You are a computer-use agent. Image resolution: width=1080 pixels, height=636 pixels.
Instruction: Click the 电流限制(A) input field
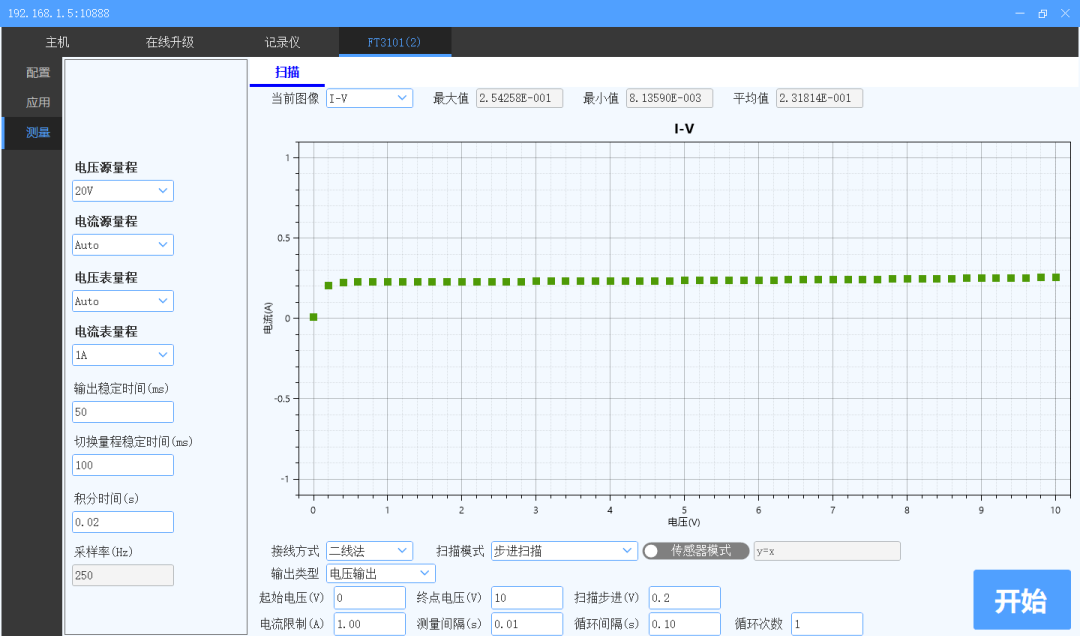pyautogui.click(x=369, y=624)
